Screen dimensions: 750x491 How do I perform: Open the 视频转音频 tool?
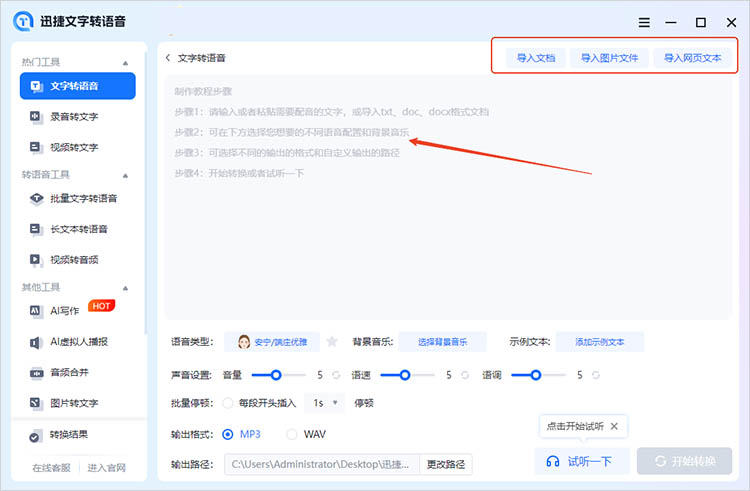77,260
